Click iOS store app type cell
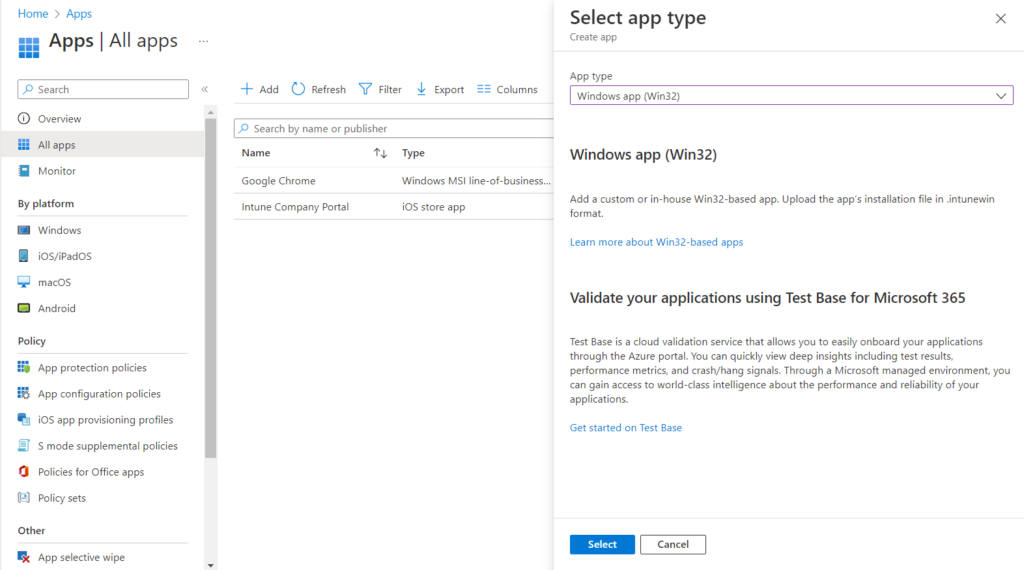This screenshot has height=570, width=1024. click(x=434, y=207)
